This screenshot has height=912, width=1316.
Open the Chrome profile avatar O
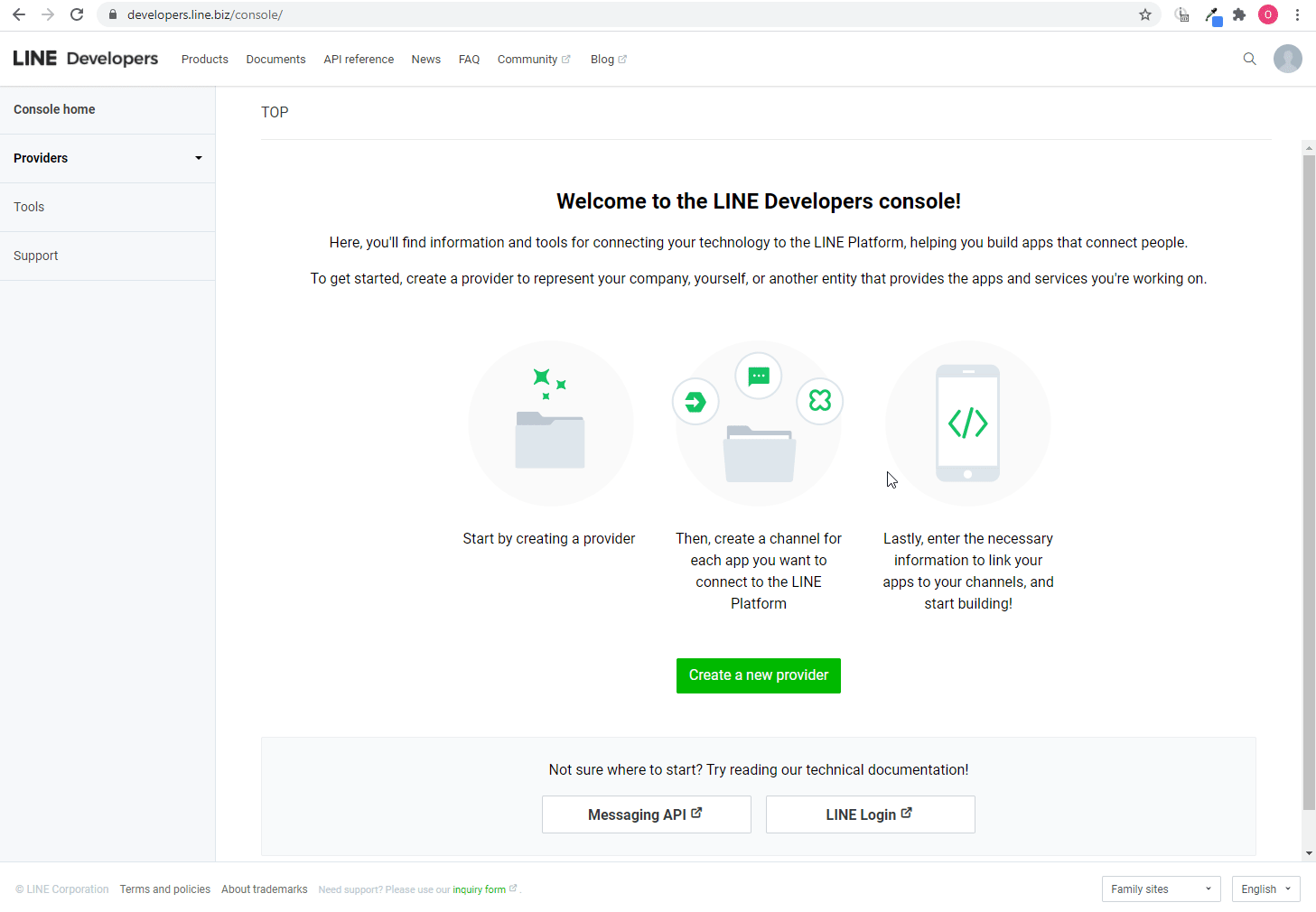pos(1268,14)
